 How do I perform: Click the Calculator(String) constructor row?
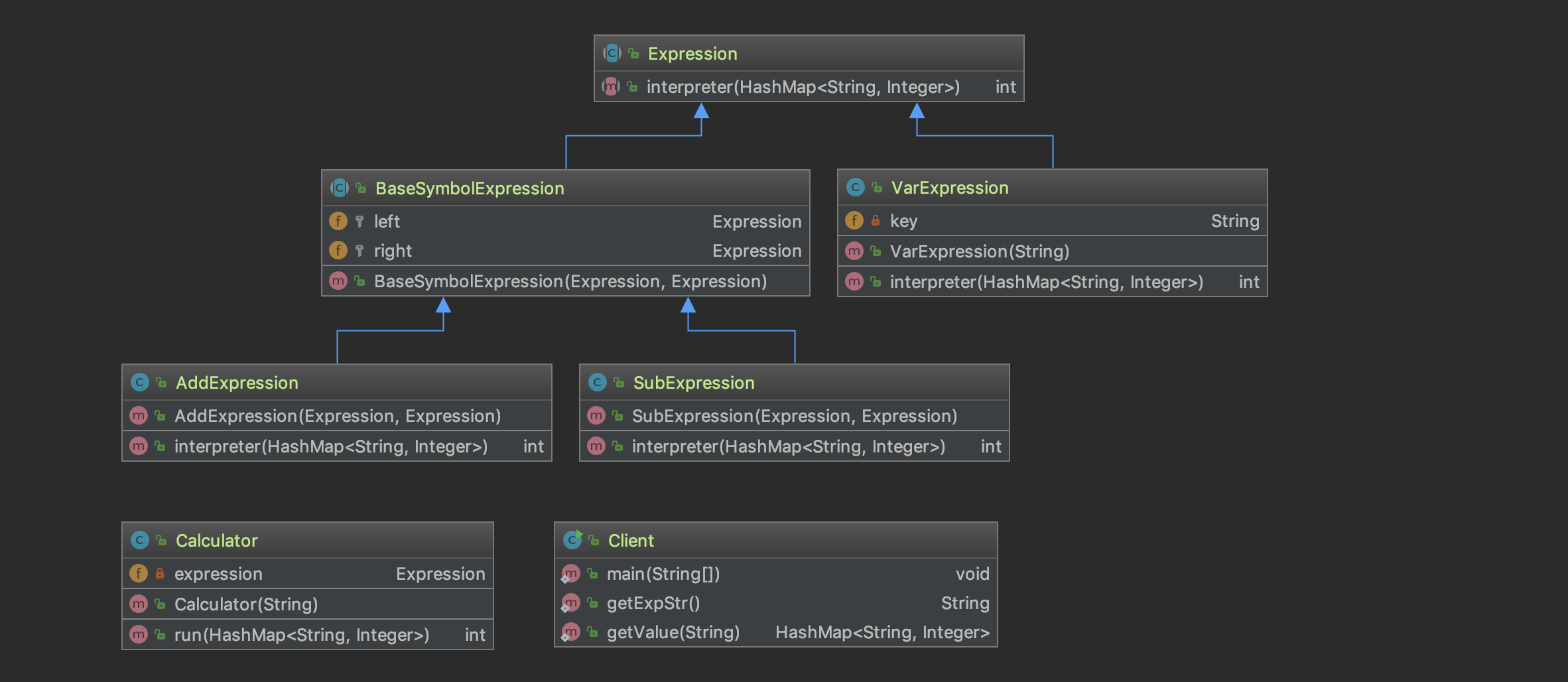click(x=245, y=604)
